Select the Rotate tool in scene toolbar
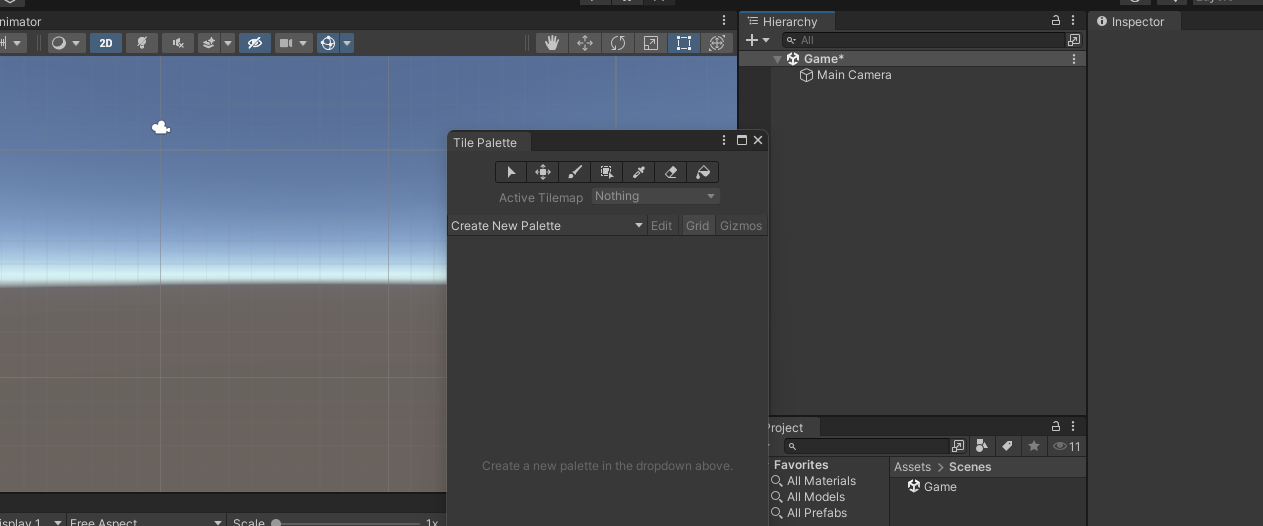 618,43
